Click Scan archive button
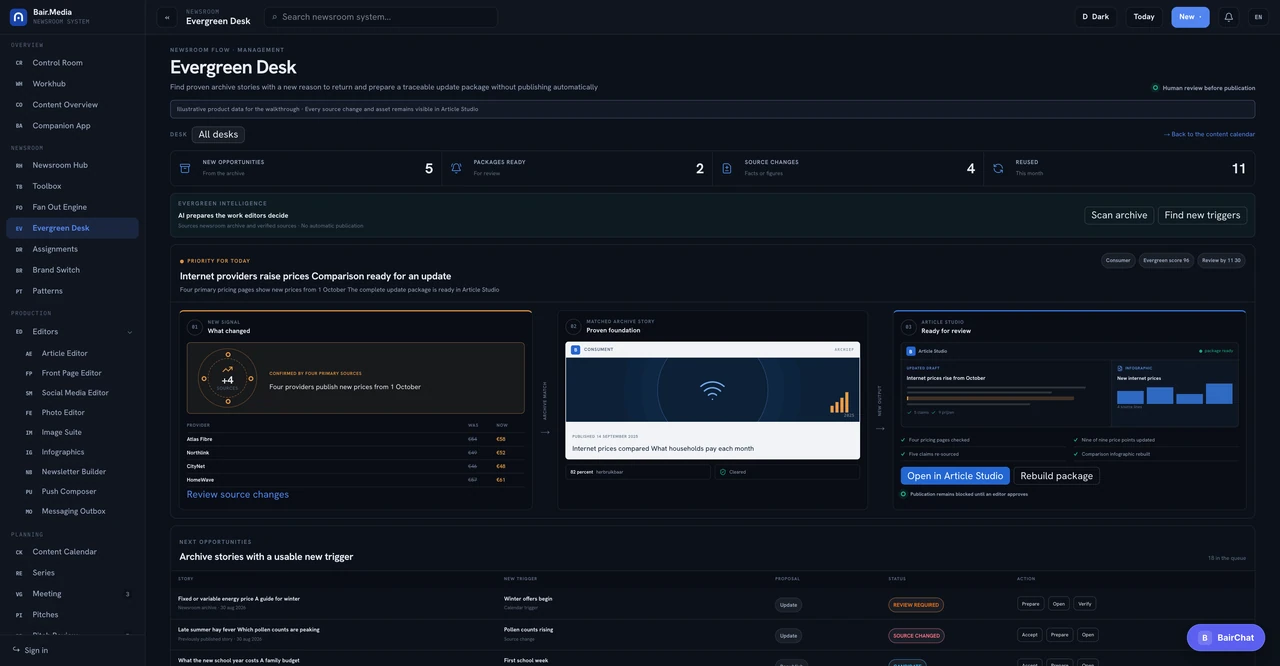Screen dimensions: 1280x666 click(1119, 215)
